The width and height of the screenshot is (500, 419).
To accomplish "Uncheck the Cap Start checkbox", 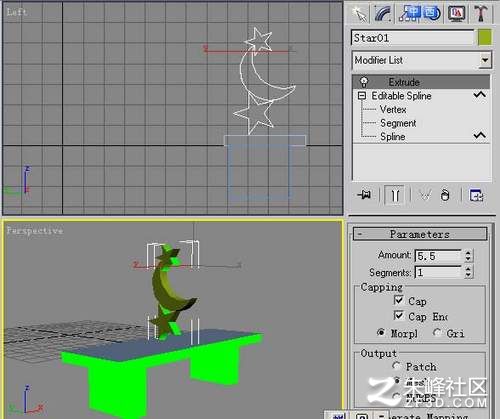I will coord(399,300).
